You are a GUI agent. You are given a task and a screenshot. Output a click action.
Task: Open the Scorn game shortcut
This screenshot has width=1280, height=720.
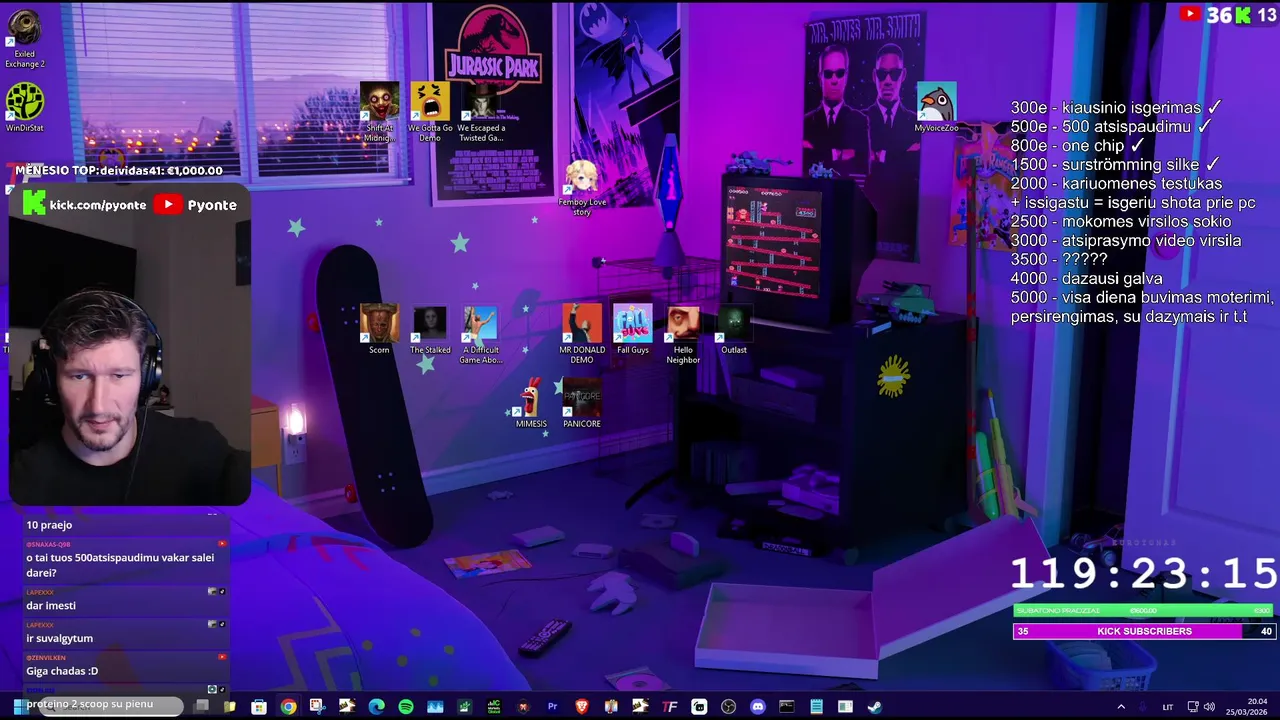pyautogui.click(x=379, y=330)
